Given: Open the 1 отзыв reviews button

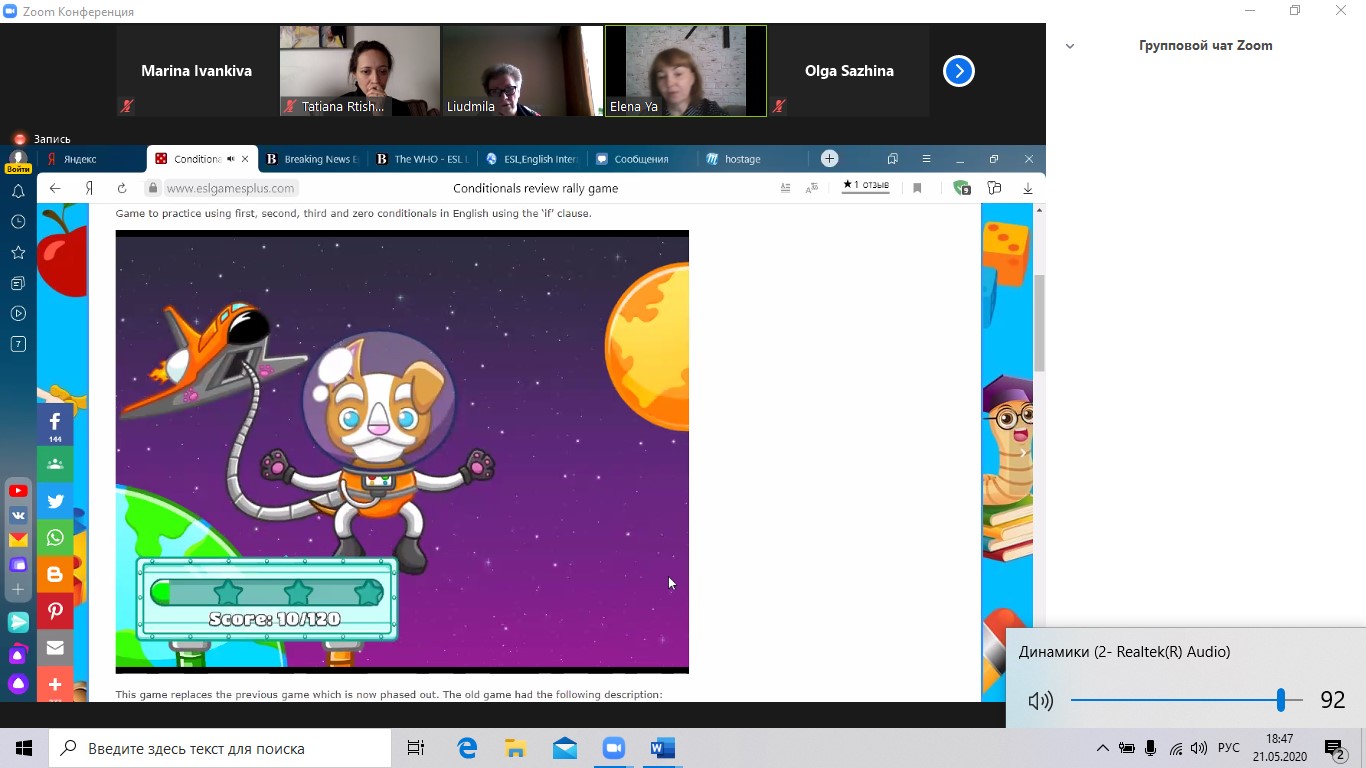Looking at the screenshot, I should click(x=866, y=185).
